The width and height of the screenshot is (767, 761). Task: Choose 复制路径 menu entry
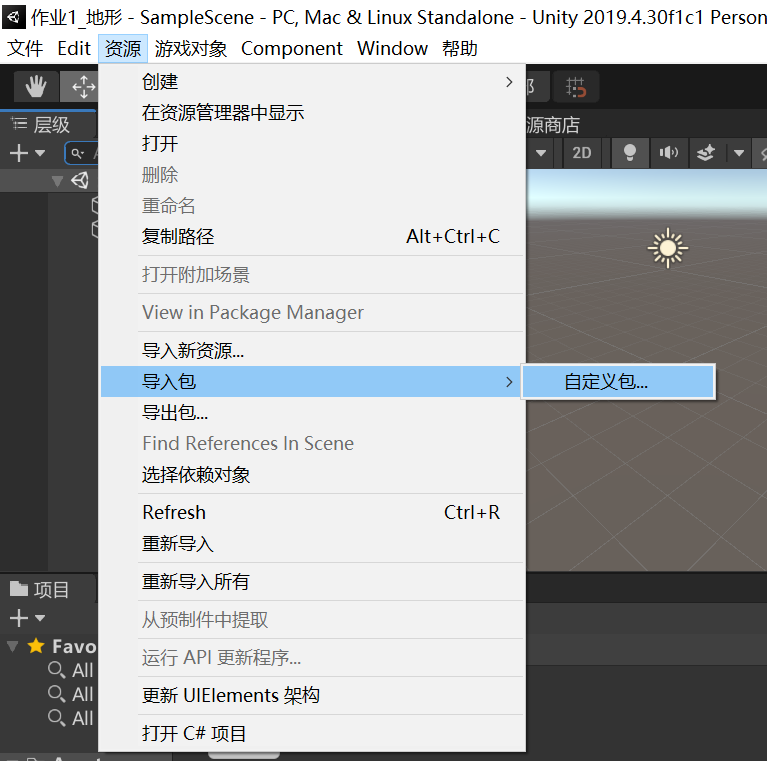(x=312, y=237)
